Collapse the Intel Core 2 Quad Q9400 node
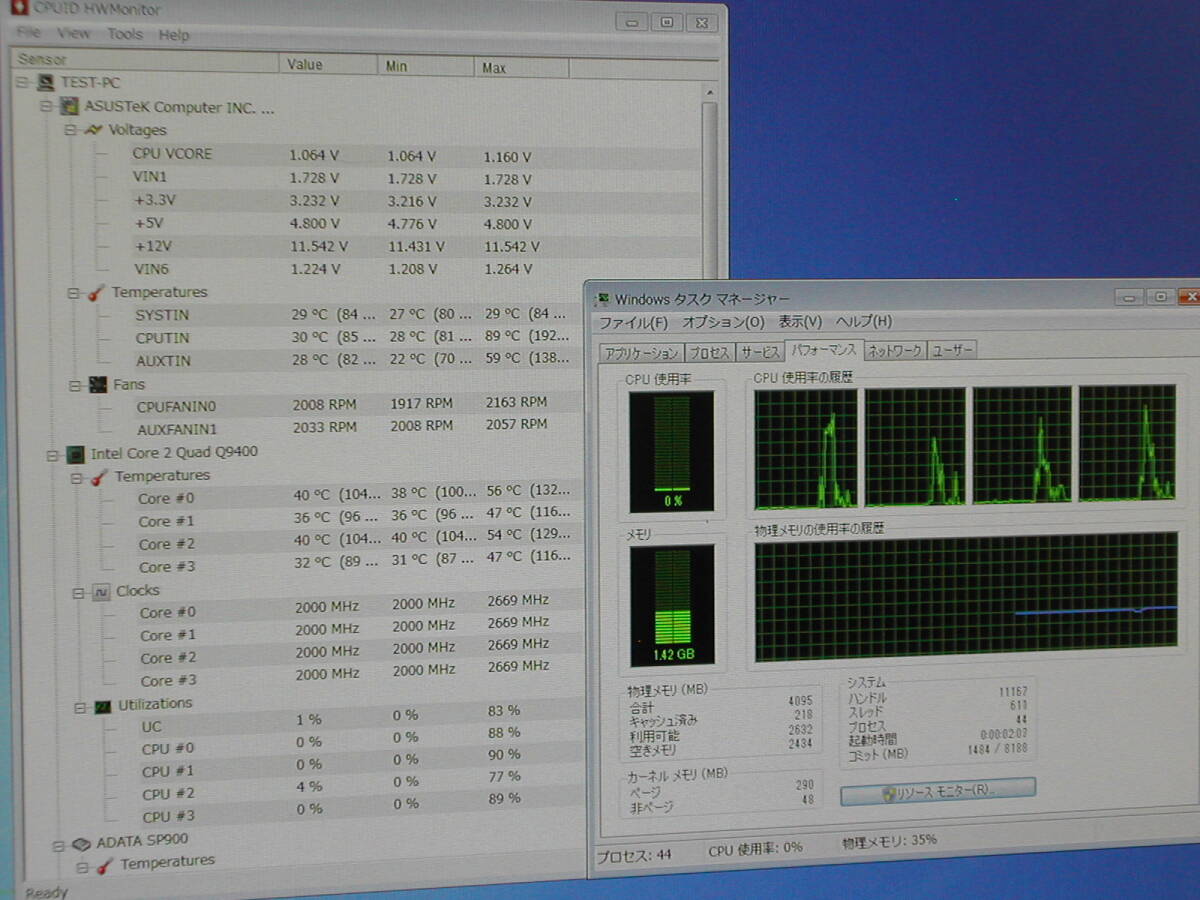 (52, 454)
